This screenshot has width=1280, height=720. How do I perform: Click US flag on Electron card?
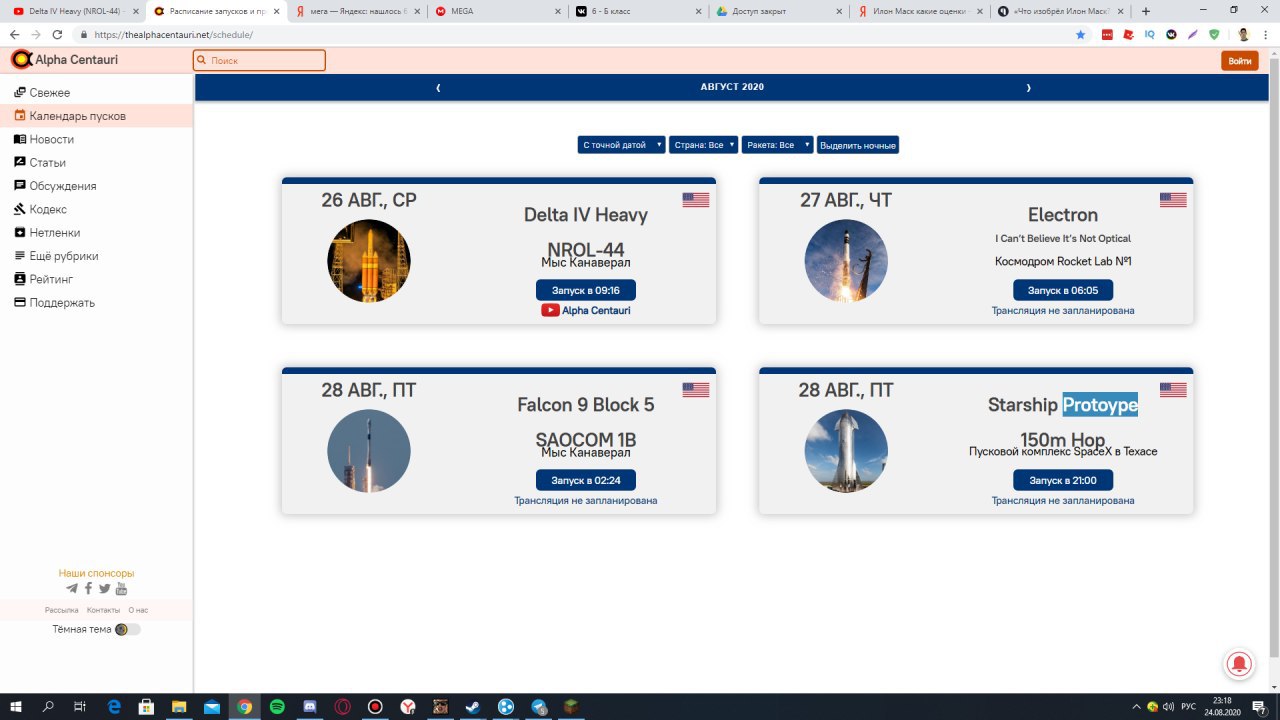1173,200
